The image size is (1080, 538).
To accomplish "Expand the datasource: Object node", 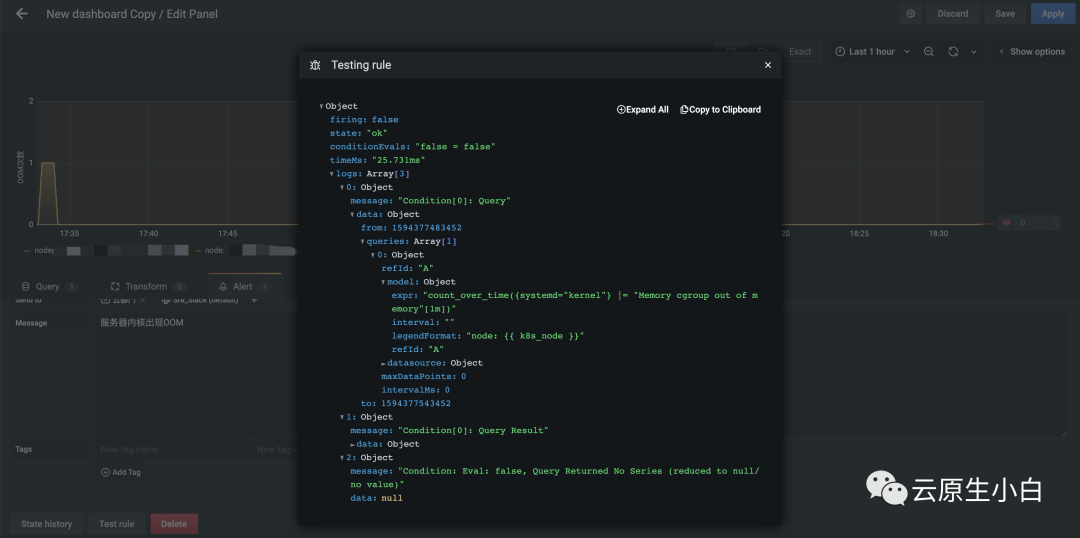I will click(x=384, y=363).
